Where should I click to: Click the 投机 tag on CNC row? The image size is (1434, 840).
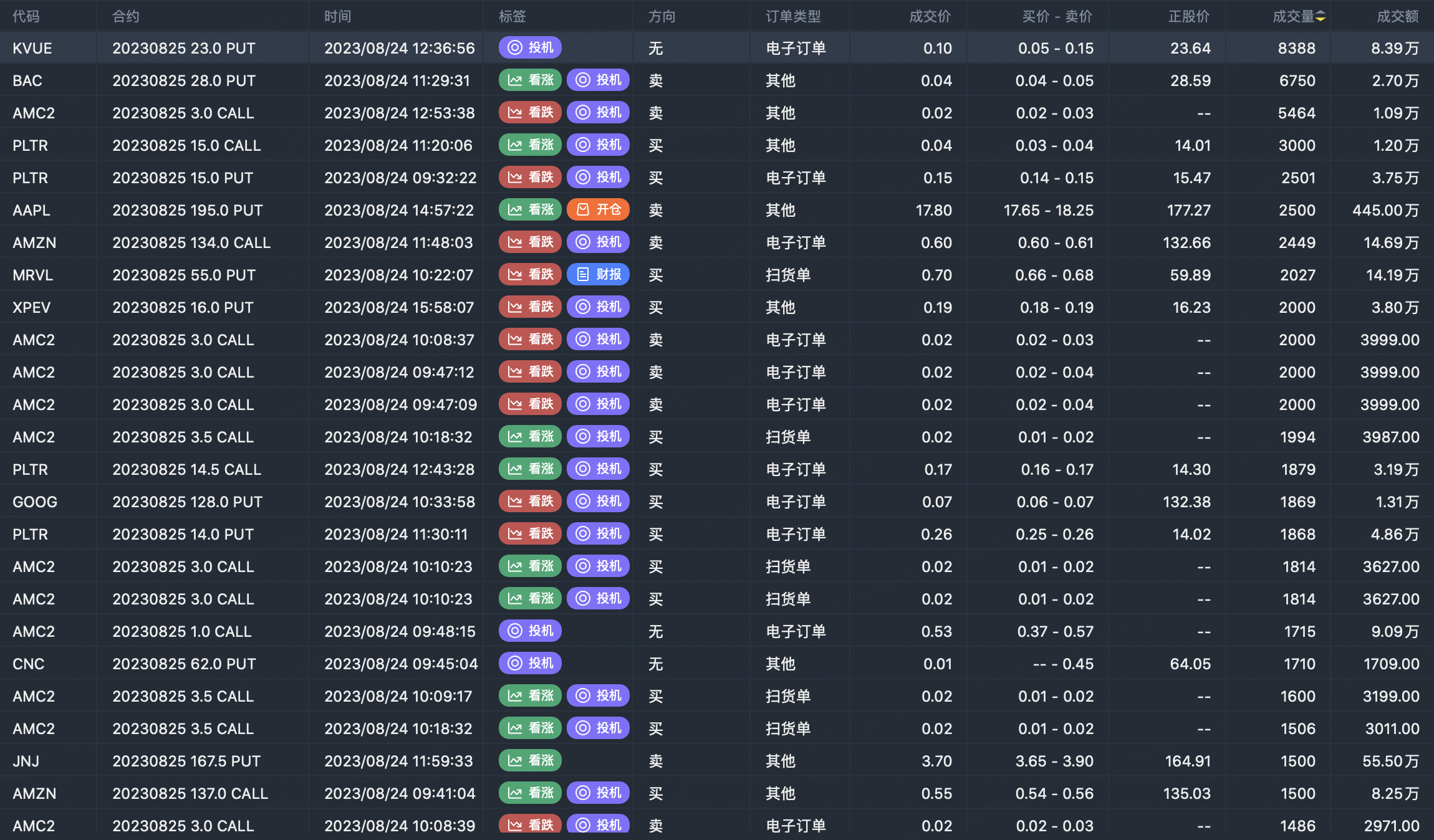pos(530,664)
